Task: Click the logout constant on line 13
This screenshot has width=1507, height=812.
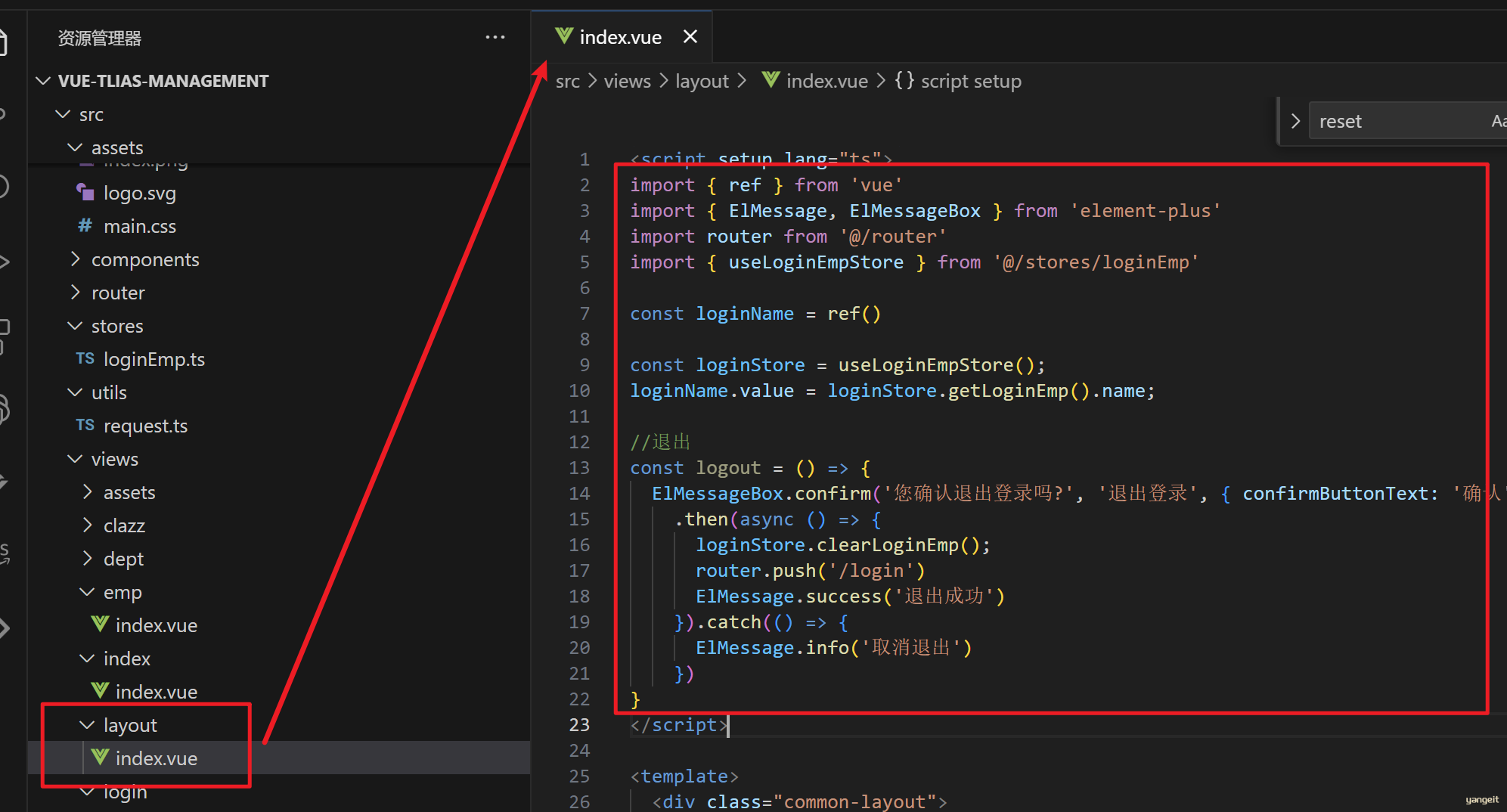Action: [728, 468]
